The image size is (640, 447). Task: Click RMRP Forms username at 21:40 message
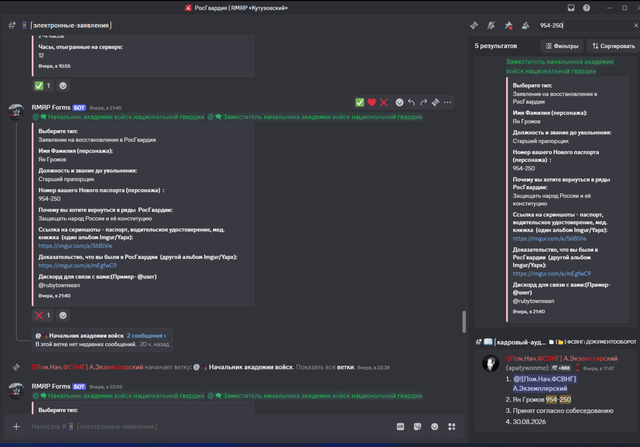coord(51,107)
